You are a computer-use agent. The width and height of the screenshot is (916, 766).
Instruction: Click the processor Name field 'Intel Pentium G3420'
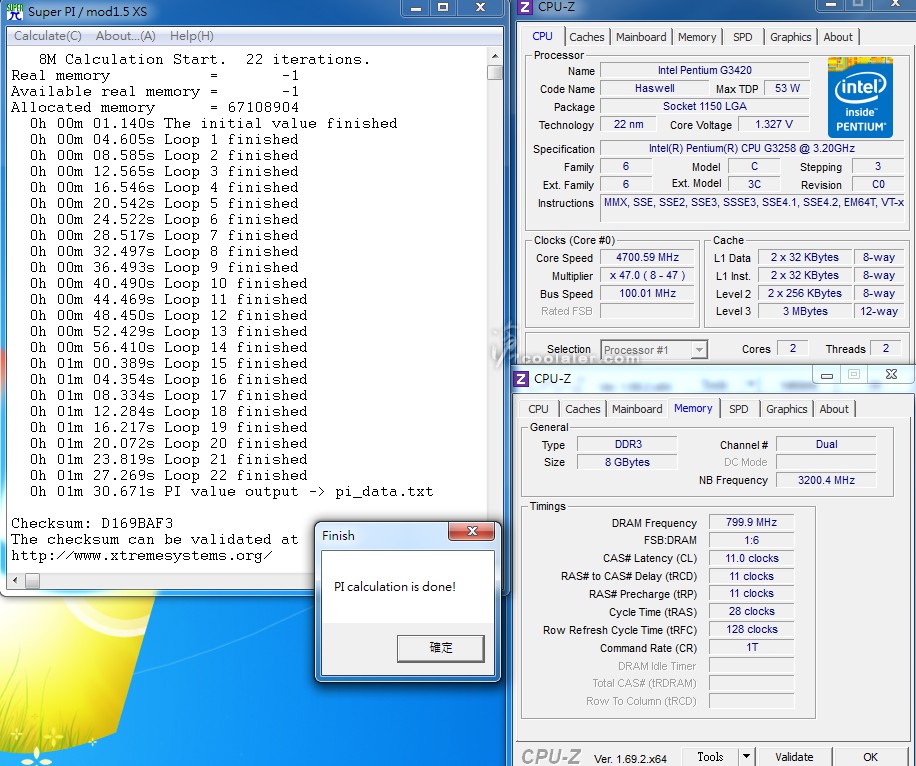(705, 70)
